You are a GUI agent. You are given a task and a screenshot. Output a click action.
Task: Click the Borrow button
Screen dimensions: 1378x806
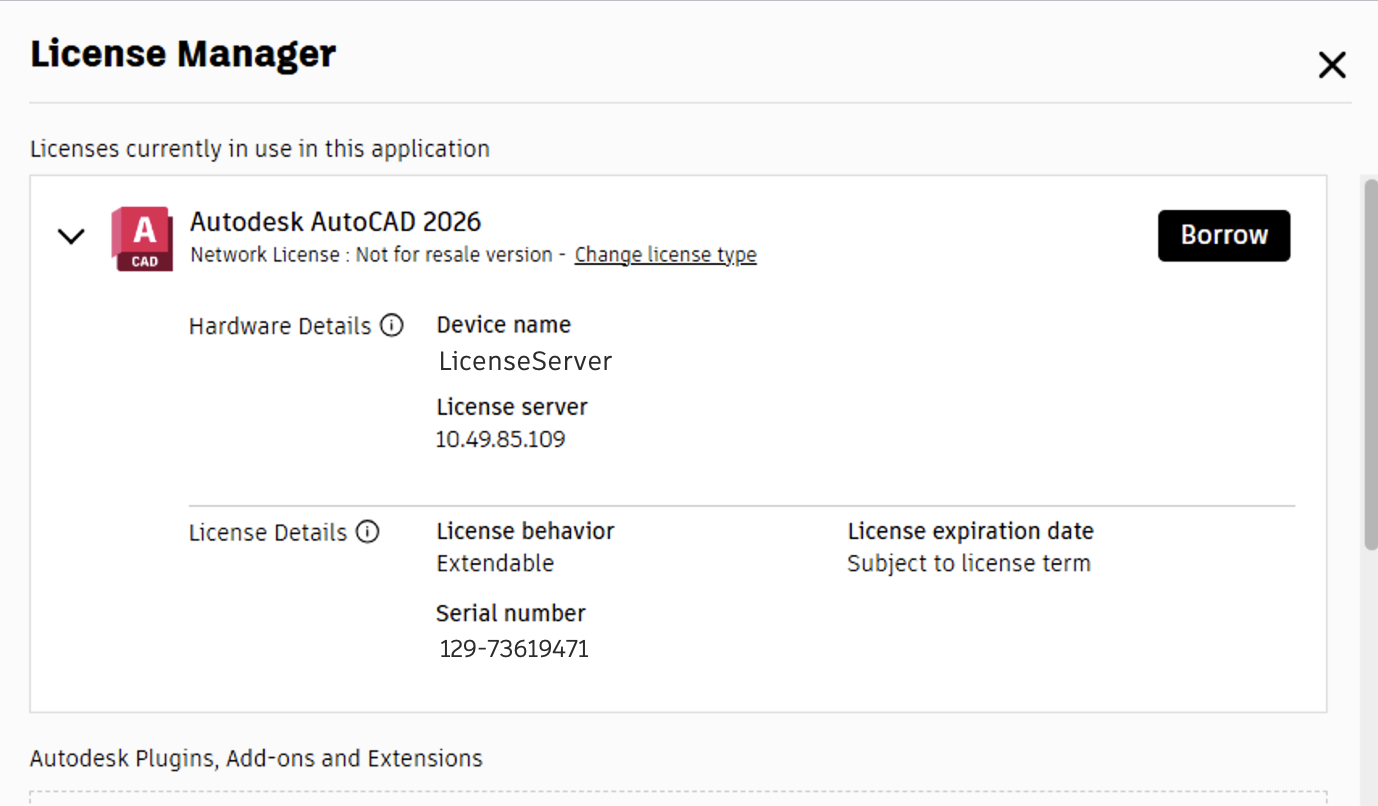1224,235
